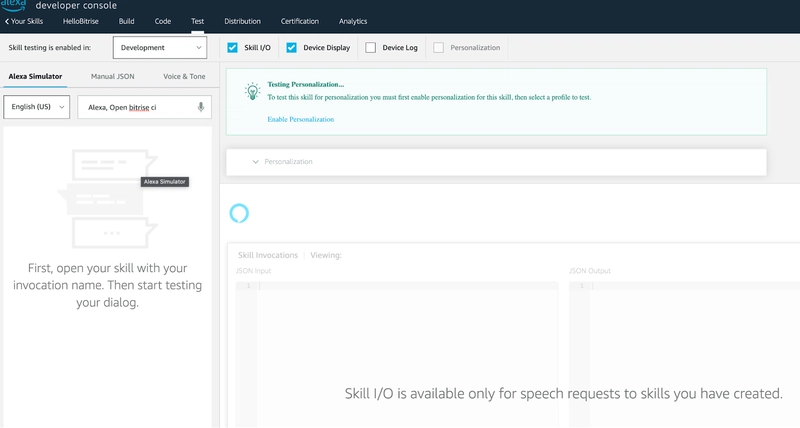Image resolution: width=800 pixels, height=428 pixels.
Task: Select the Alexa Simulator tab
Action: 35,77
